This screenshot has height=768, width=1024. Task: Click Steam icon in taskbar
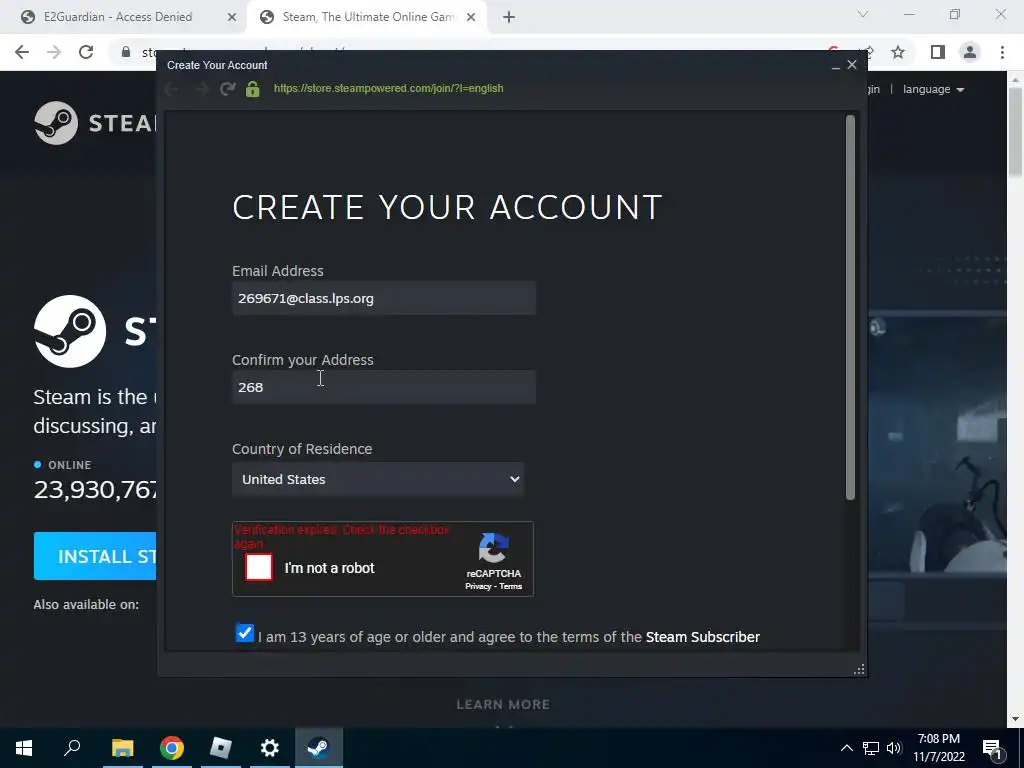pyautogui.click(x=319, y=748)
